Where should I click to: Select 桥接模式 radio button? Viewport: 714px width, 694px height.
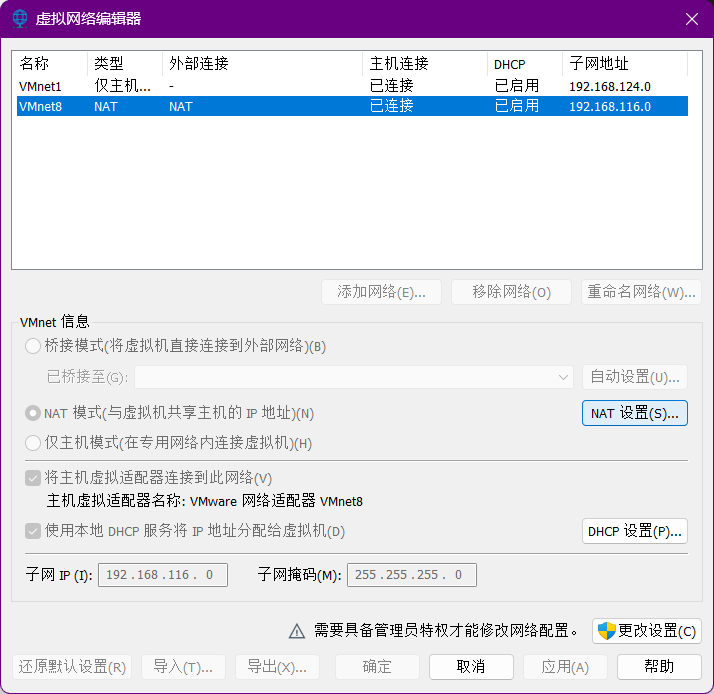[33, 346]
